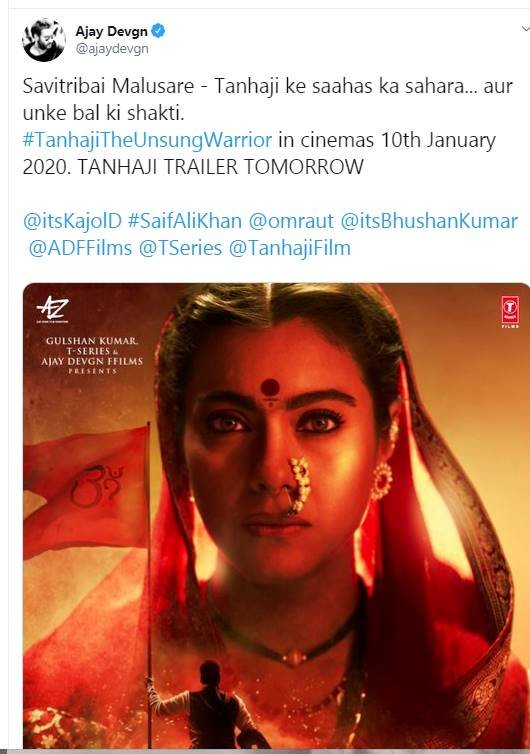Viewport: 530px width, 754px height.
Task: Open the @ajaydevgn handle
Action: 112,49
